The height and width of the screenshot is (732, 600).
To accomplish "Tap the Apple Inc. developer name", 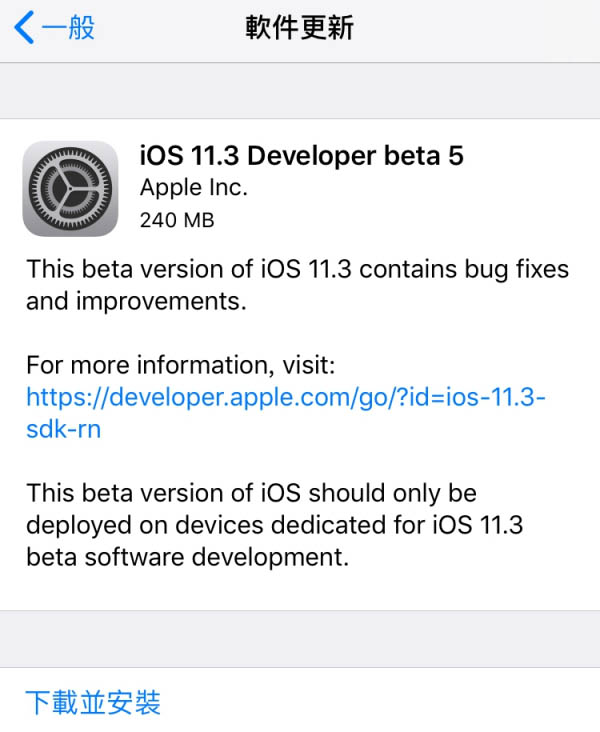I will (x=194, y=187).
